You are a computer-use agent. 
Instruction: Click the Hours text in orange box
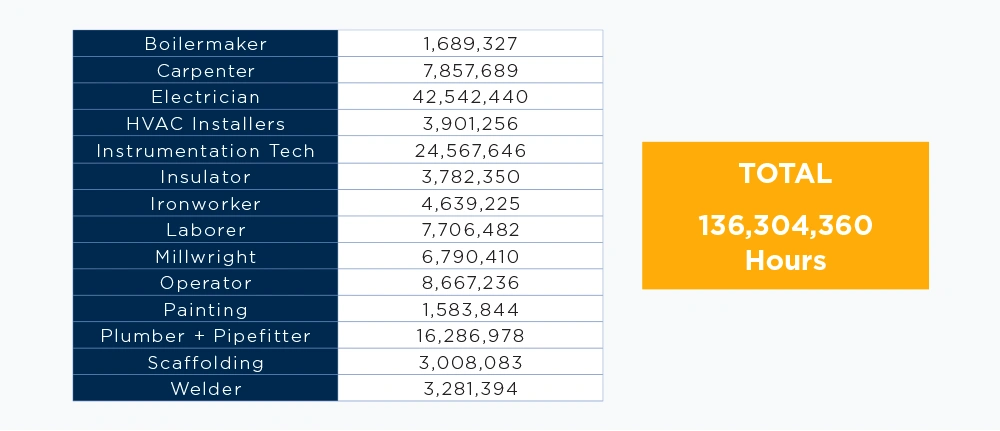(x=785, y=260)
